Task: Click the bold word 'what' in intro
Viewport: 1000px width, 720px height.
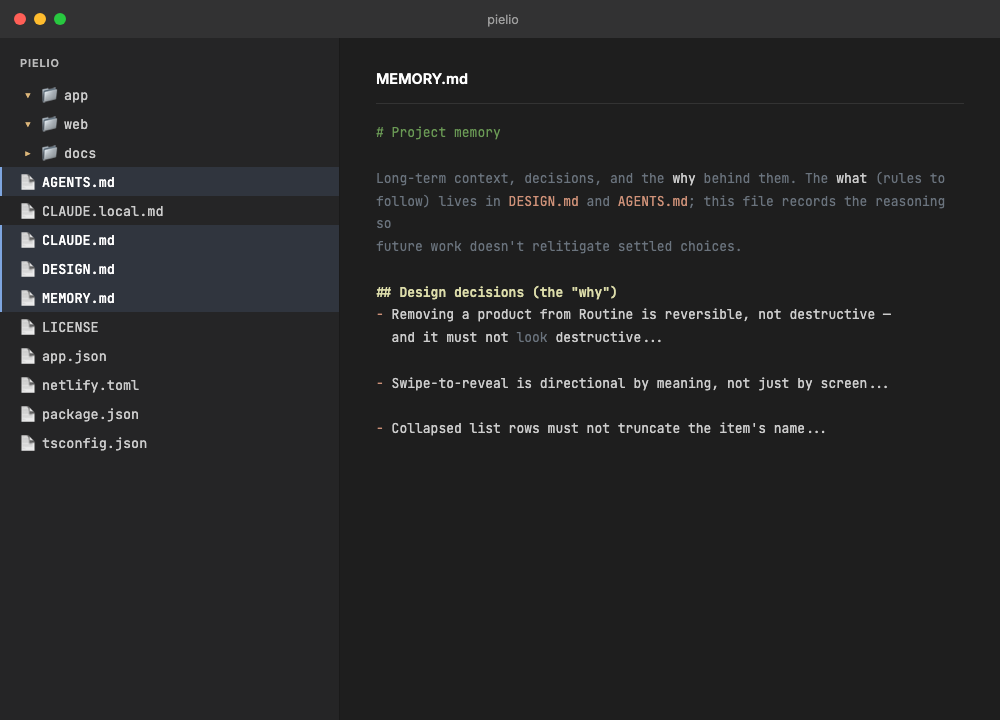Action: point(851,179)
